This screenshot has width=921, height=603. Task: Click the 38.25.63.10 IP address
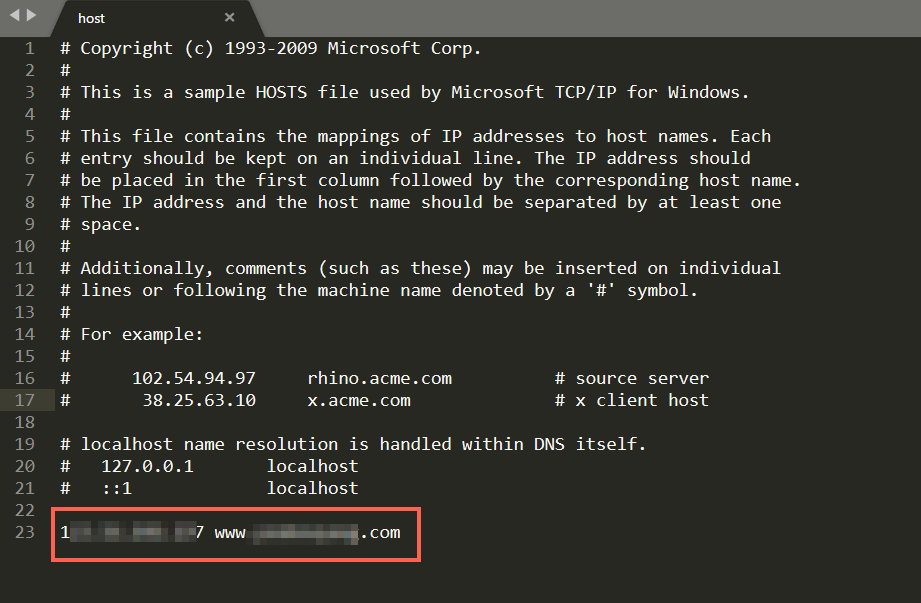pos(199,400)
